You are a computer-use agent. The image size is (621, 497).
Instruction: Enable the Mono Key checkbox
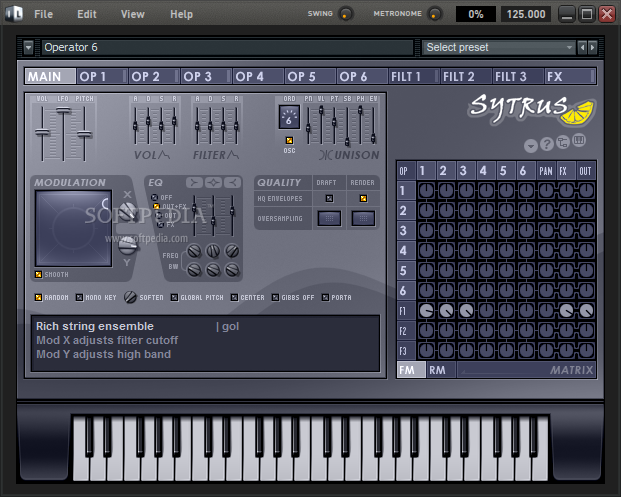pyautogui.click(x=79, y=297)
